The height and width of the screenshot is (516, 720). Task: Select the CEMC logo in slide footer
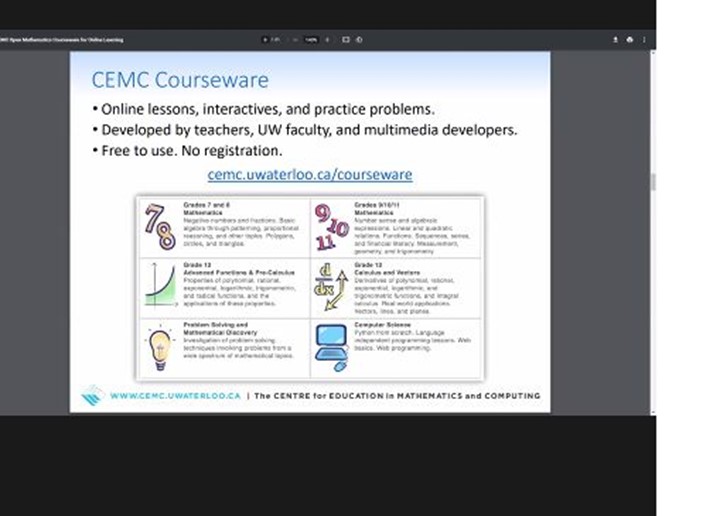92,395
